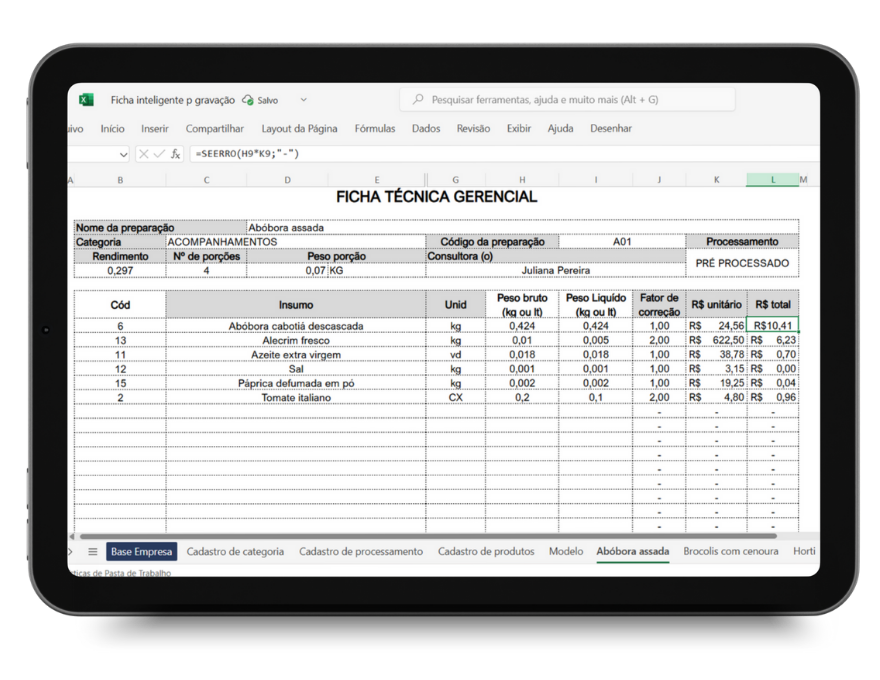Select the Base Empresa sheet tab

(141, 551)
